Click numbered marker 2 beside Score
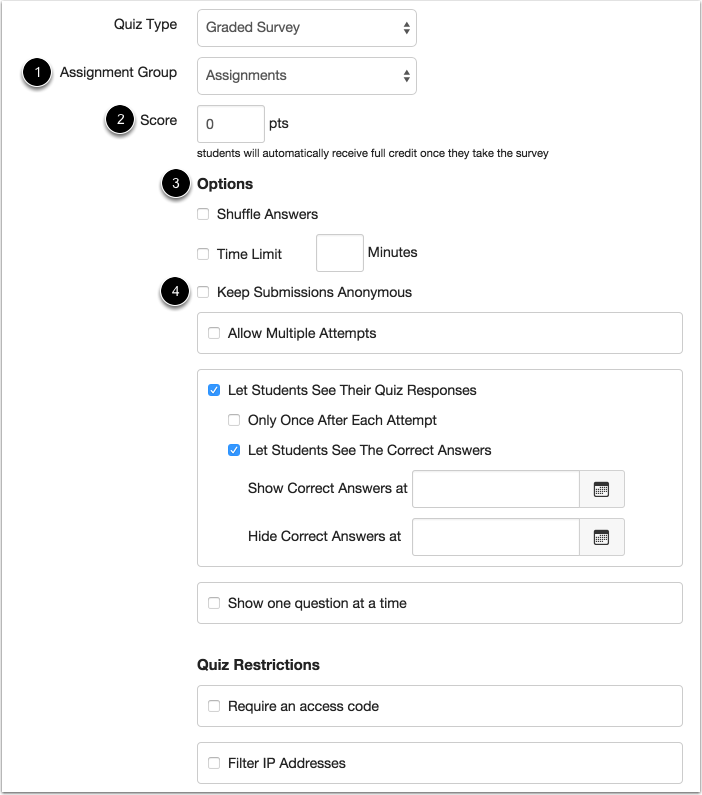702x795 pixels. [x=121, y=121]
